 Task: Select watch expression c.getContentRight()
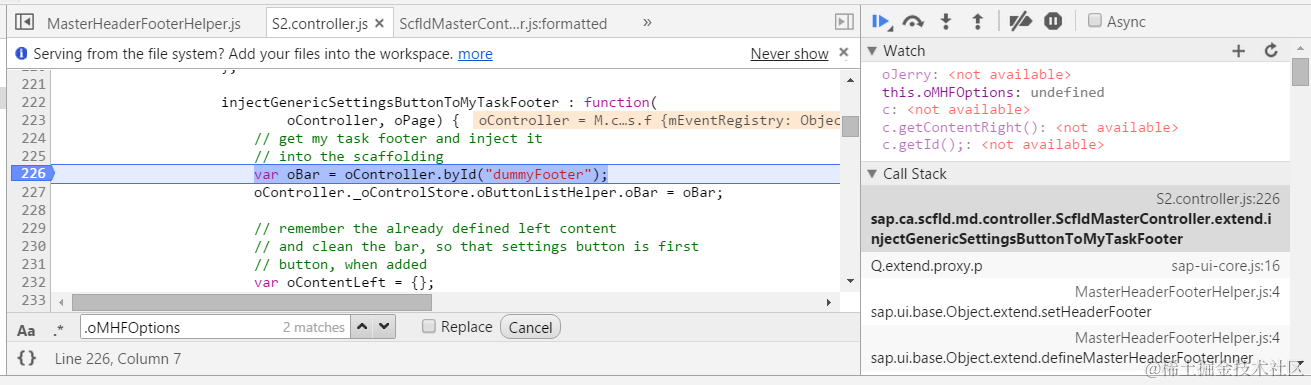pos(1029,128)
